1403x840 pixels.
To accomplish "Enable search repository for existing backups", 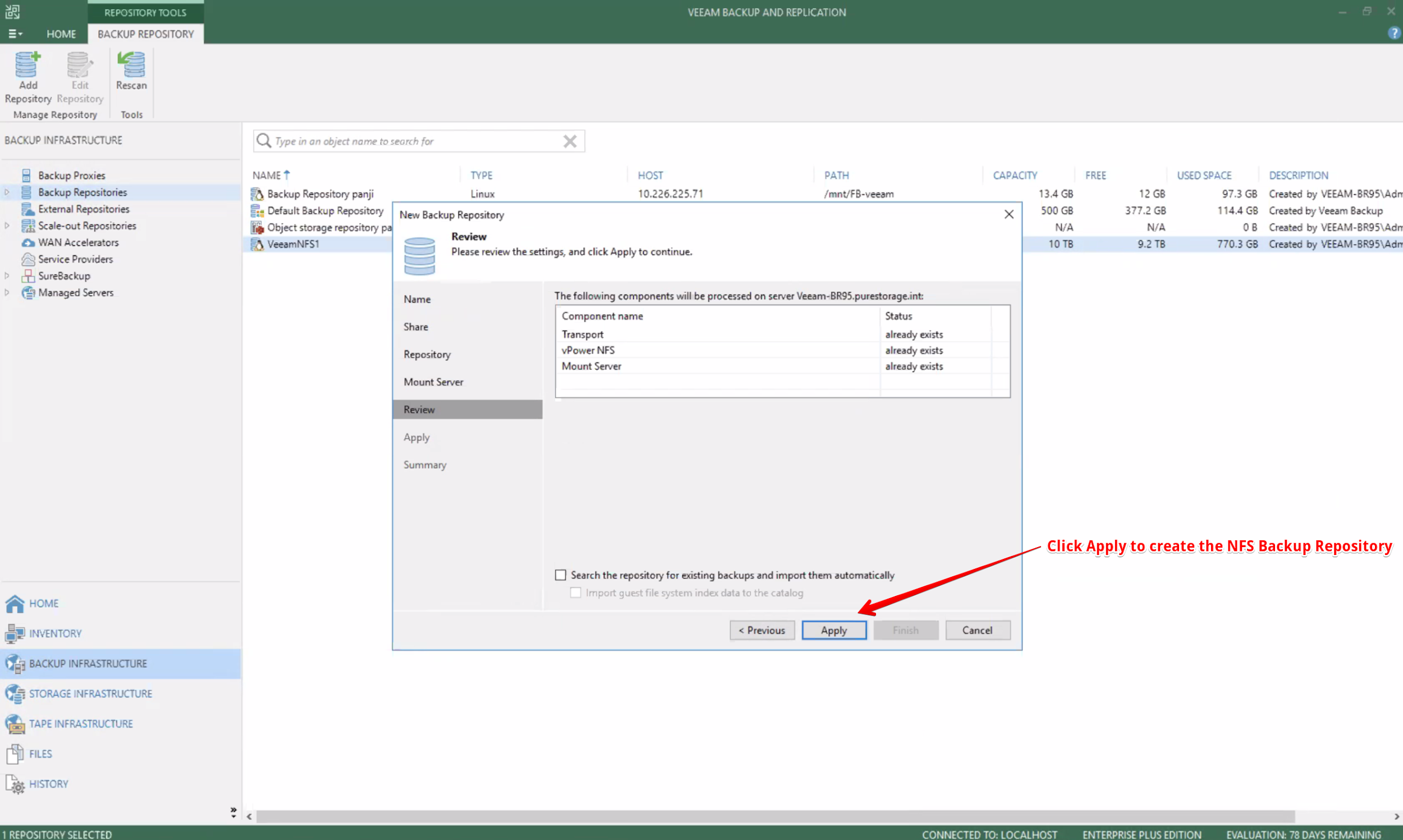I will pyautogui.click(x=560, y=575).
